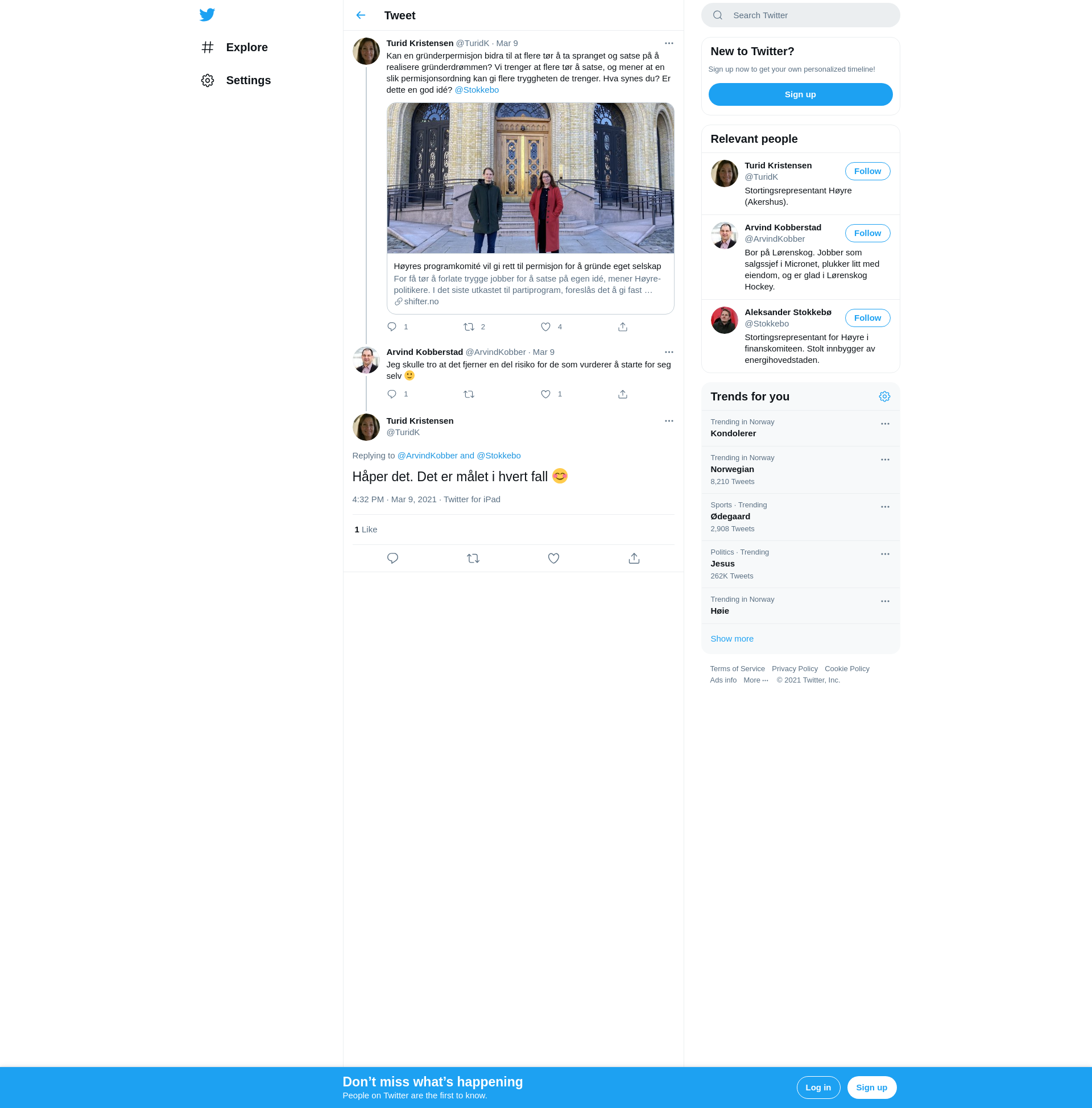The width and height of the screenshot is (1092, 1108).
Task: Share the first Turid Kristensen tweet
Action: tap(623, 327)
